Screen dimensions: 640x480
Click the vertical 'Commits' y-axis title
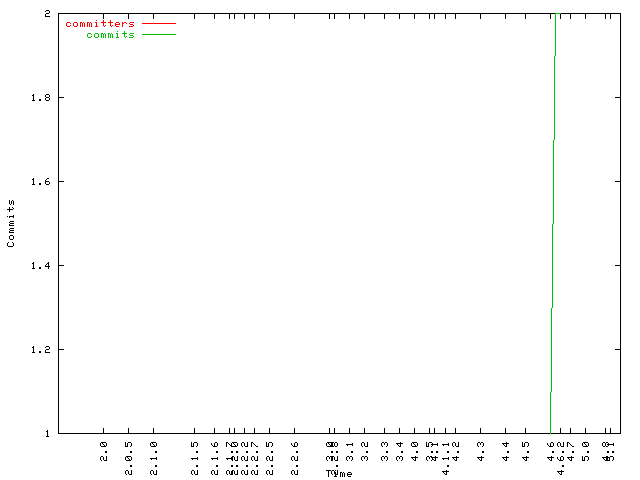pos(11,223)
